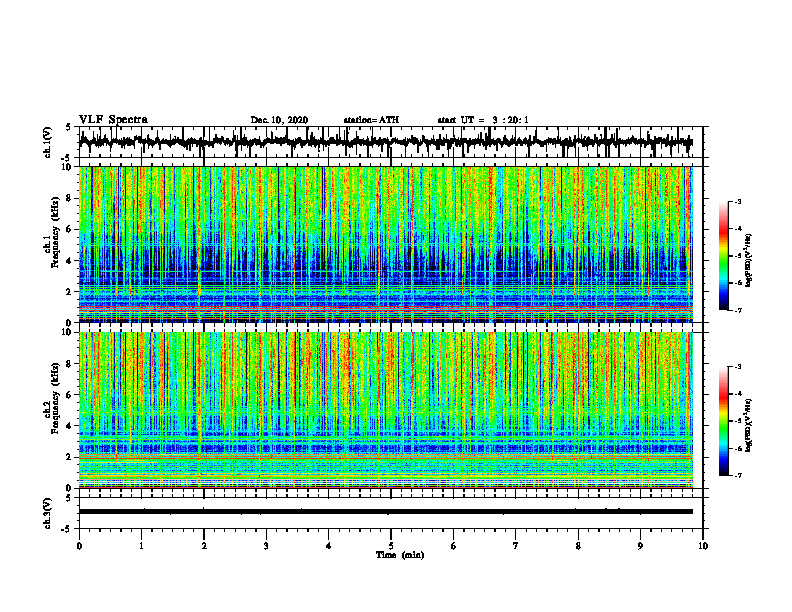792x612 pixels.
Task: Click the "station= ATH" header label
Action: [x=371, y=120]
